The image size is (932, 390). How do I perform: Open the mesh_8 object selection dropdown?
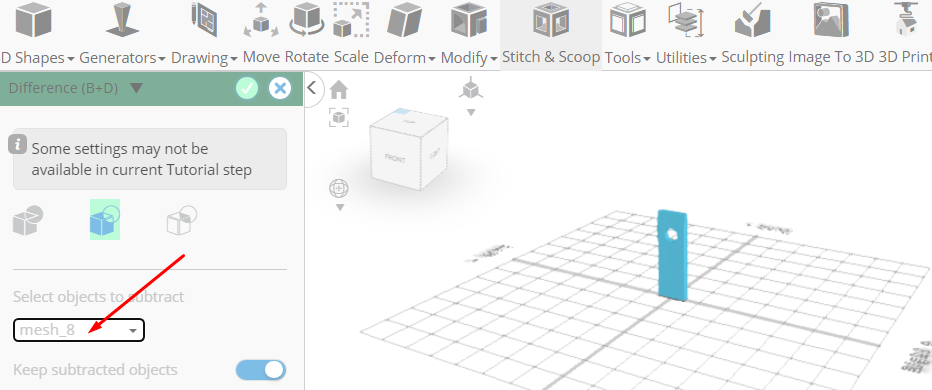point(78,330)
